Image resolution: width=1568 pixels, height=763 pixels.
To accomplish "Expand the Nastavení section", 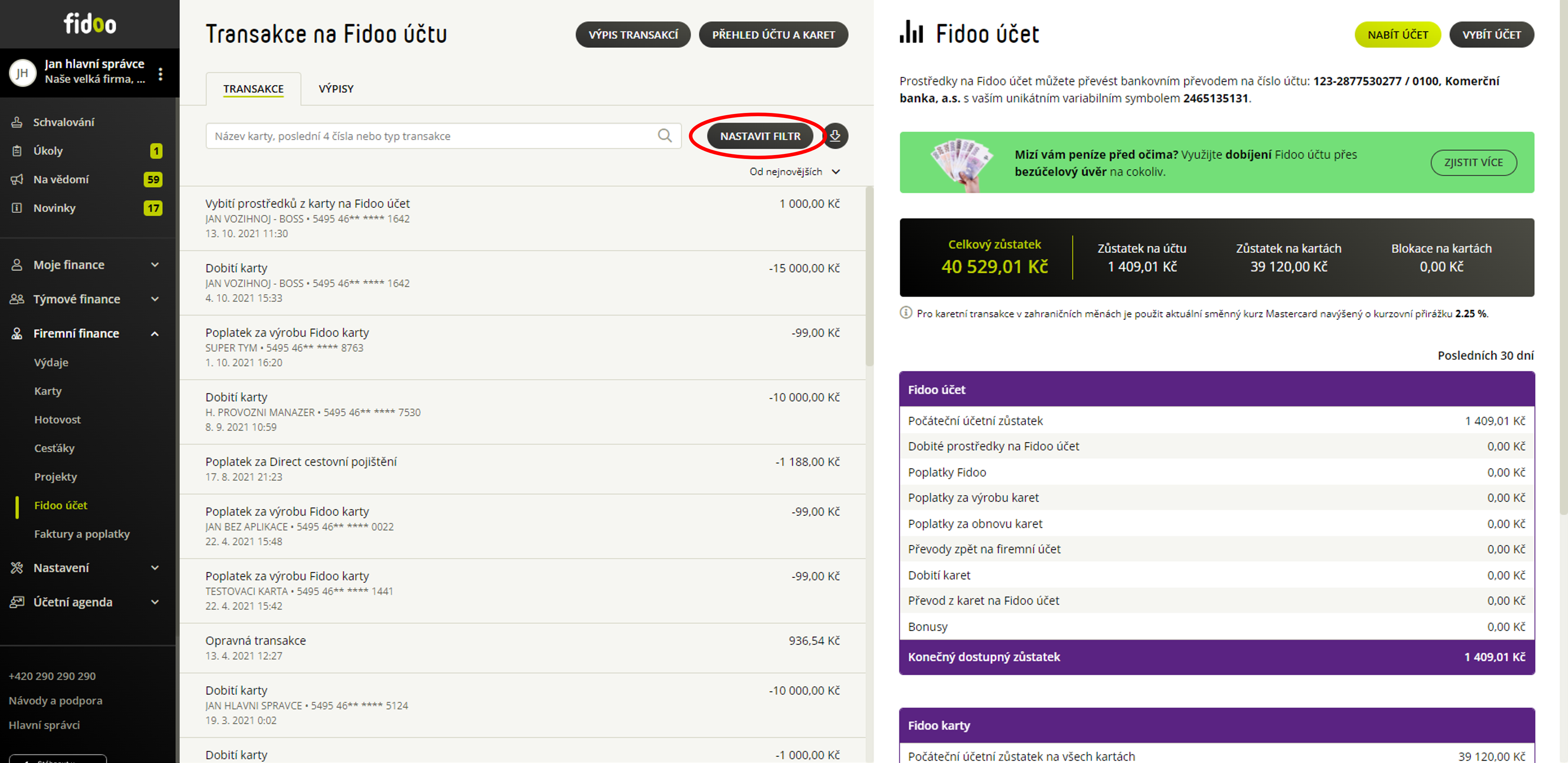I will (155, 568).
